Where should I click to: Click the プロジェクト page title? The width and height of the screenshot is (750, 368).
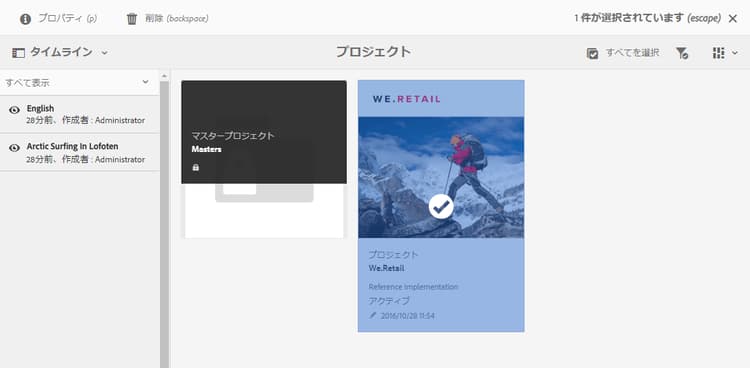tap(373, 52)
